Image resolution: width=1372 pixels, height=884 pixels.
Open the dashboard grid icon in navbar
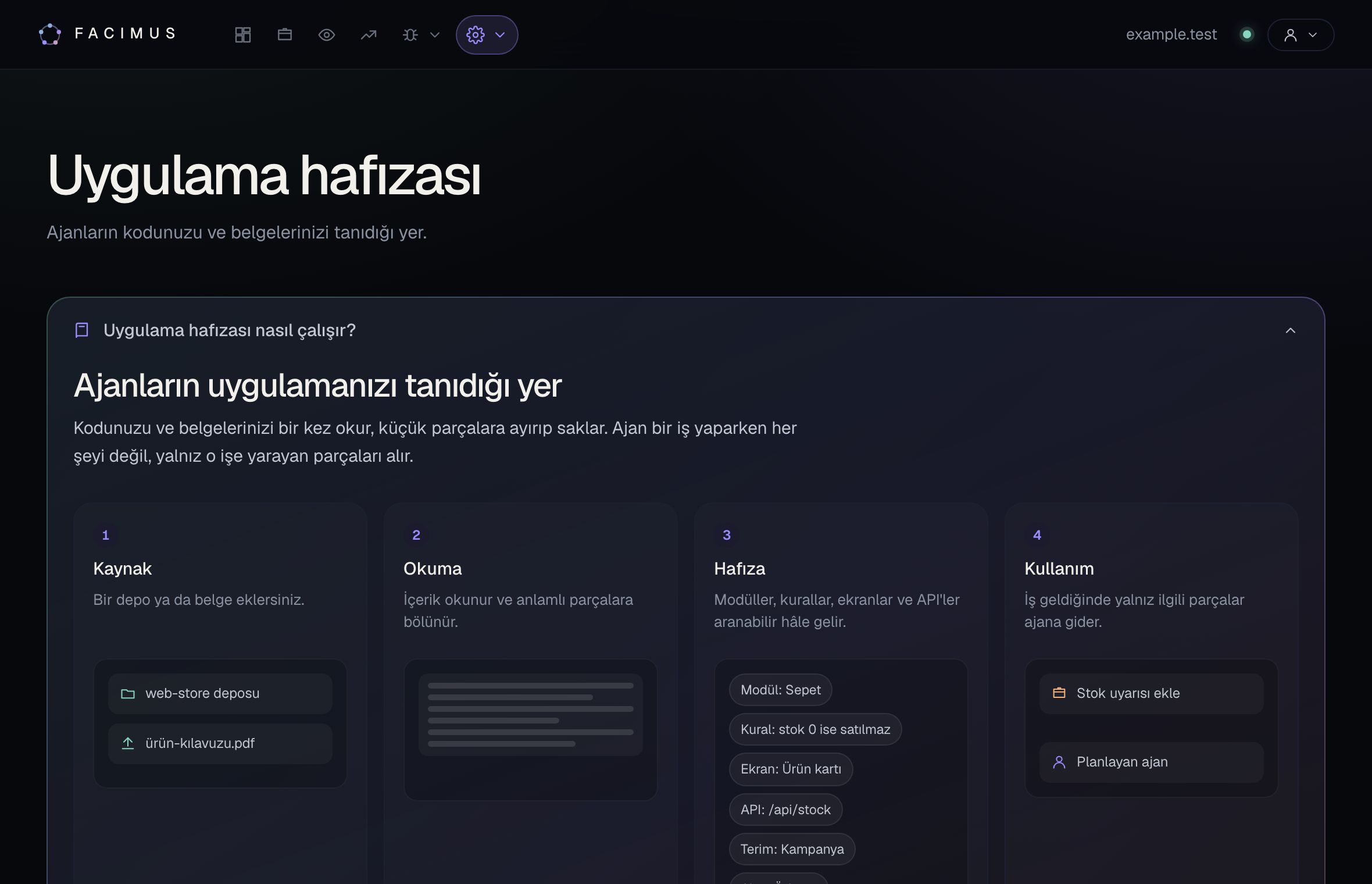pyautogui.click(x=243, y=35)
